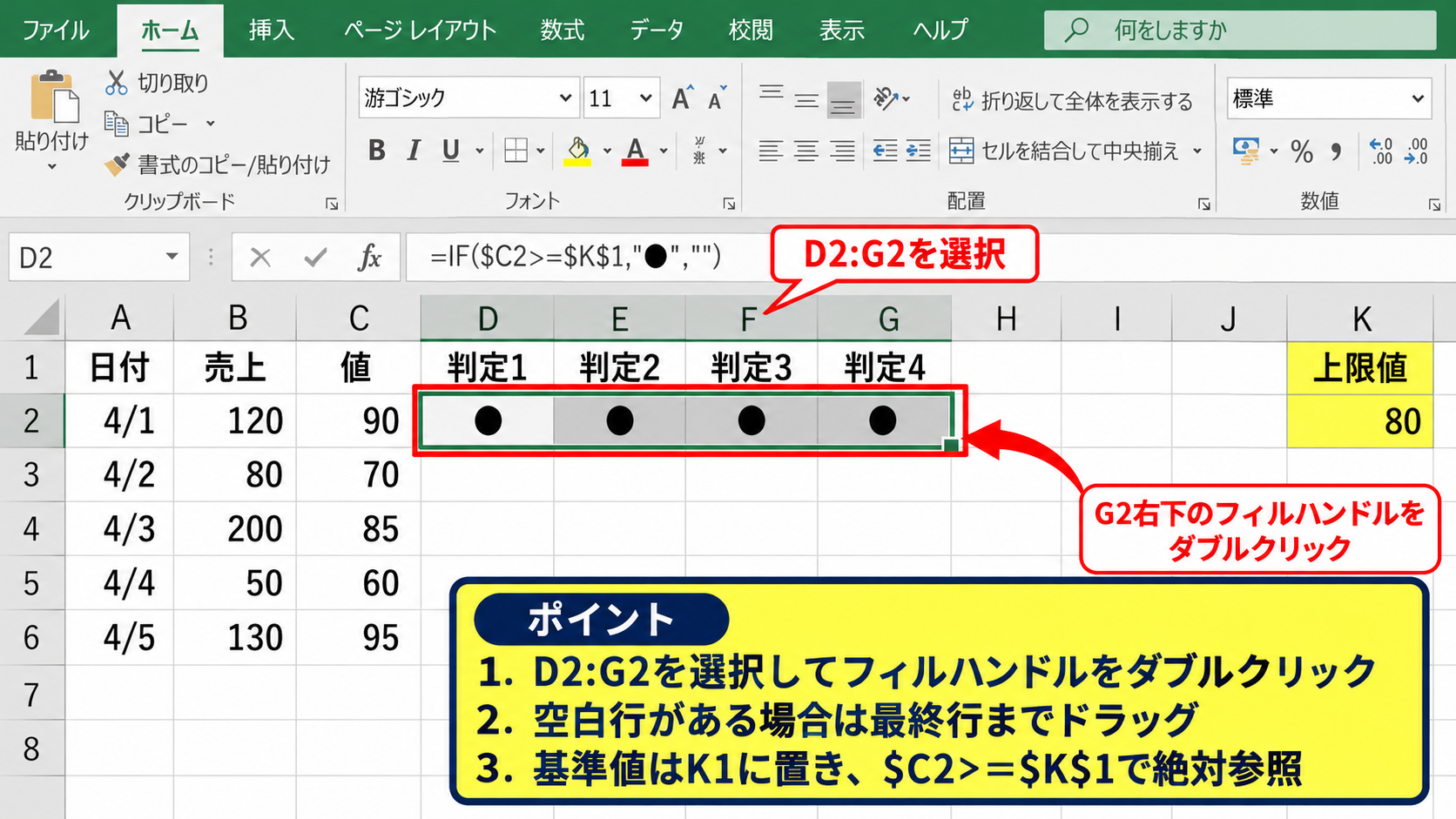The height and width of the screenshot is (819, 1456).
Task: Toggle Underline formatting
Action: tap(450, 151)
